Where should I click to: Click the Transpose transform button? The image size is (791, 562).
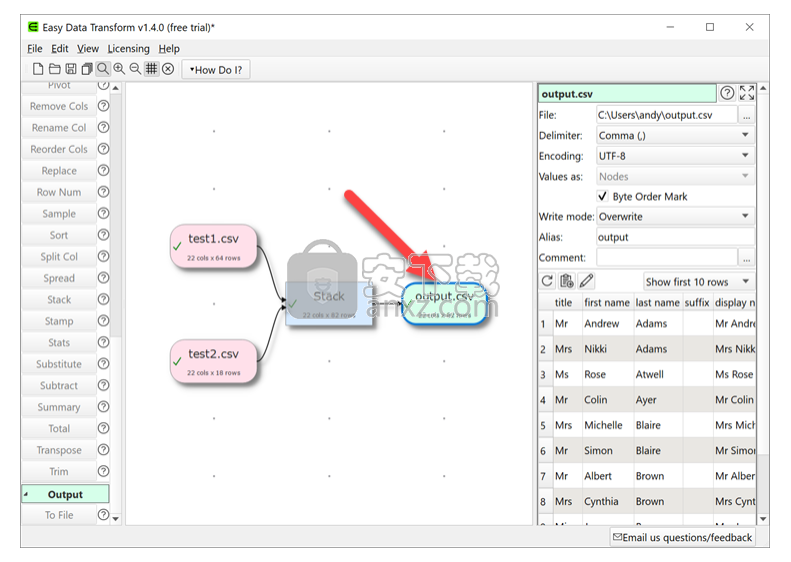(x=59, y=450)
